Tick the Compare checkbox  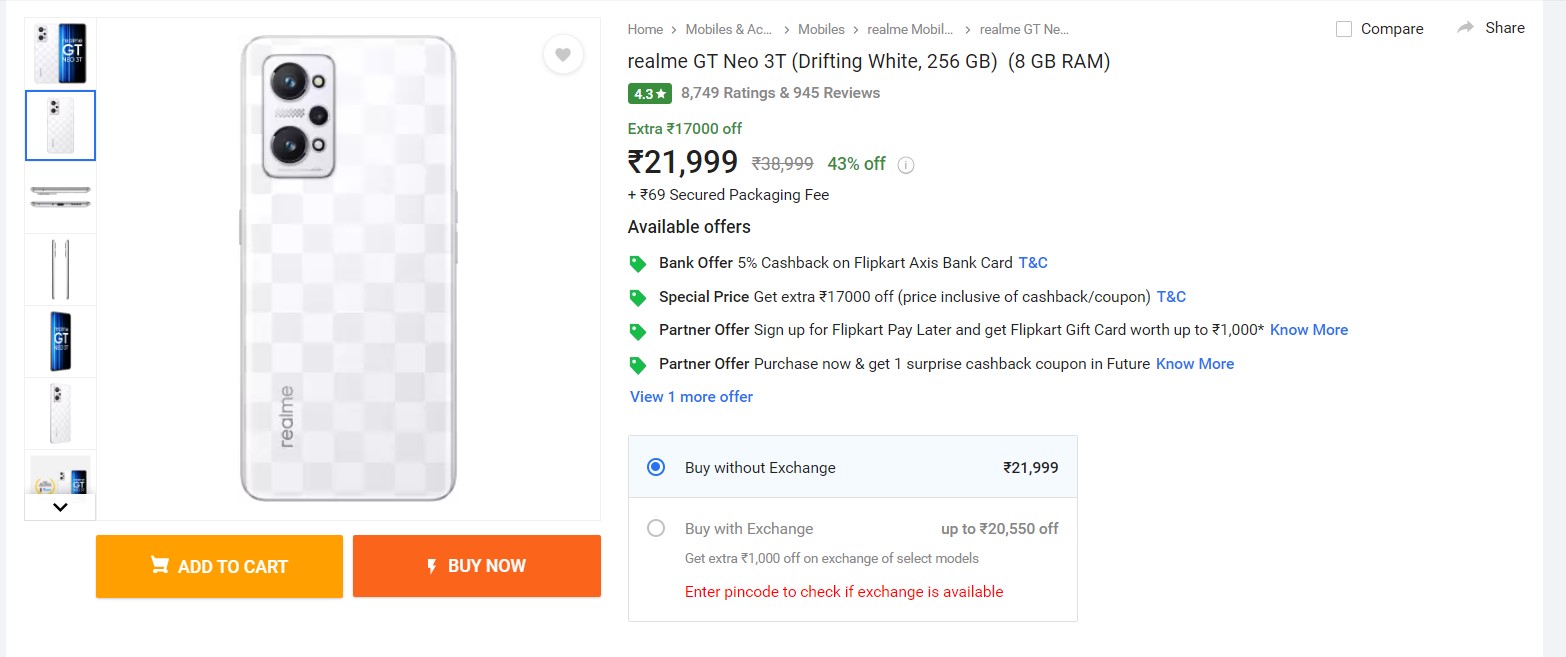(x=1344, y=29)
